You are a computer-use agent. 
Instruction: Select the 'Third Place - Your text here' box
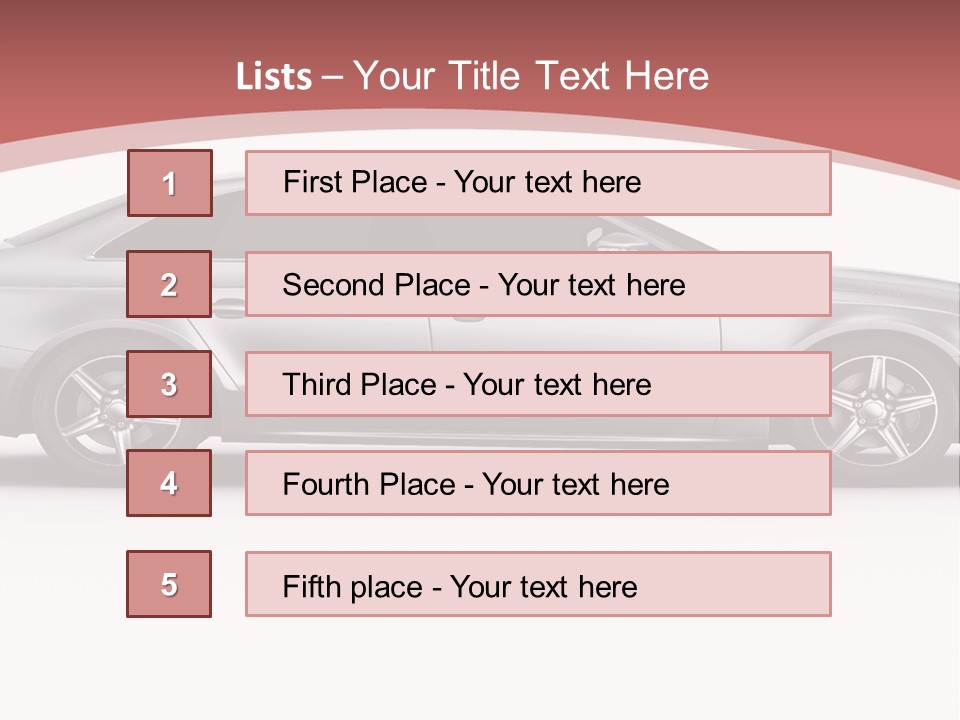538,384
